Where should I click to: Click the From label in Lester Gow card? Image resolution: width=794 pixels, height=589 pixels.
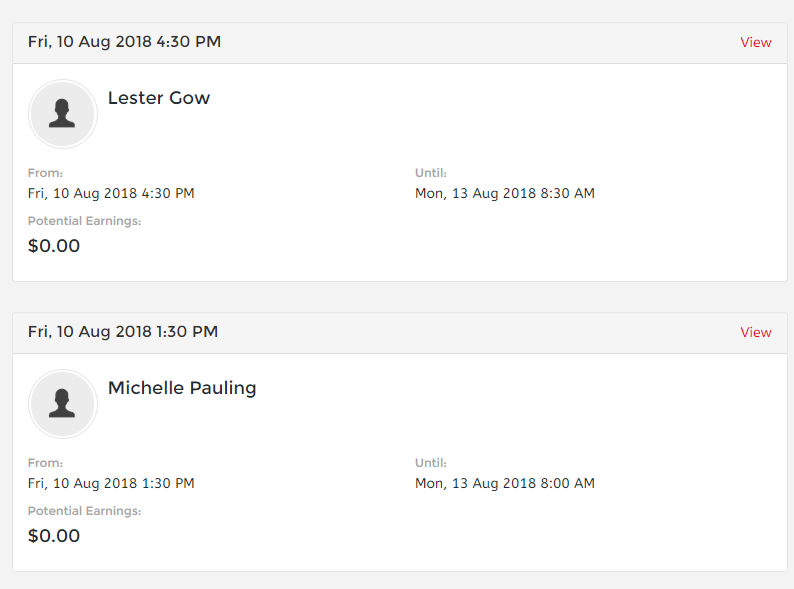46,173
